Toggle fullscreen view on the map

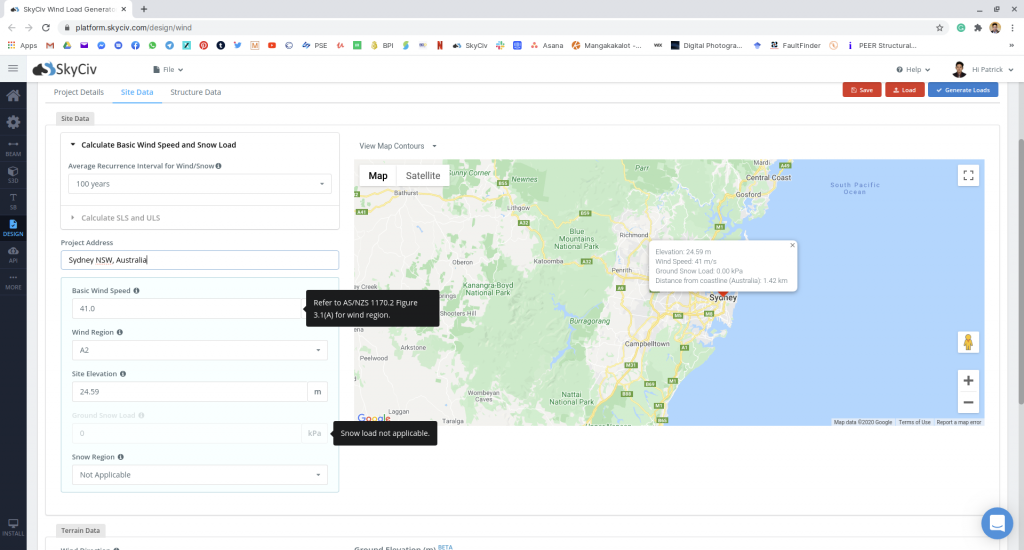point(967,176)
